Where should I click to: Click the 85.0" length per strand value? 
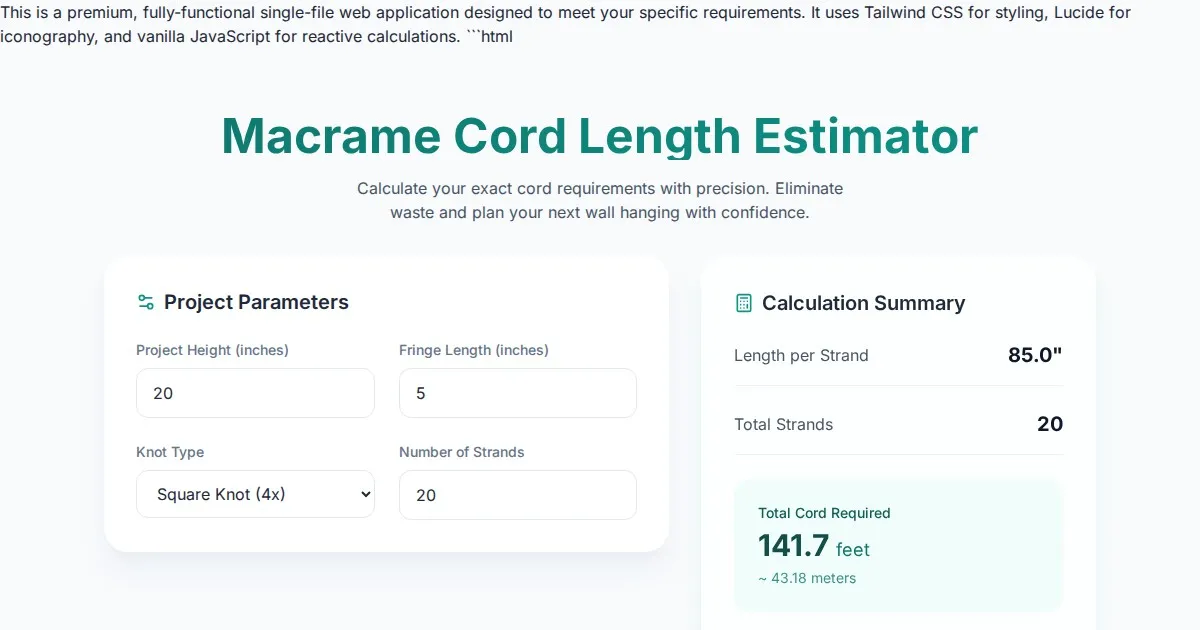1035,355
